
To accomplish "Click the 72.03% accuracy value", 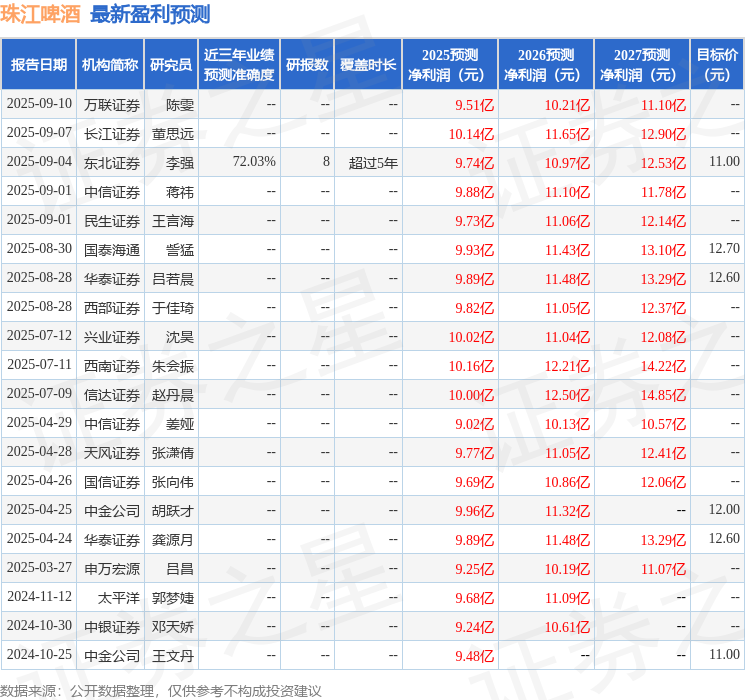I will (x=254, y=162).
